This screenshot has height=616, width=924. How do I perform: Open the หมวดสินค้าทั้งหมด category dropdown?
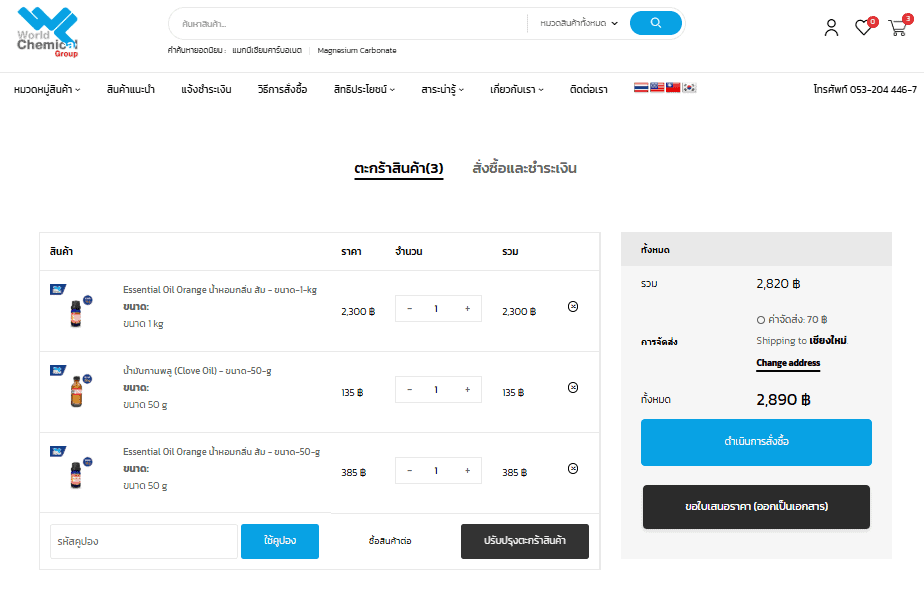579,24
